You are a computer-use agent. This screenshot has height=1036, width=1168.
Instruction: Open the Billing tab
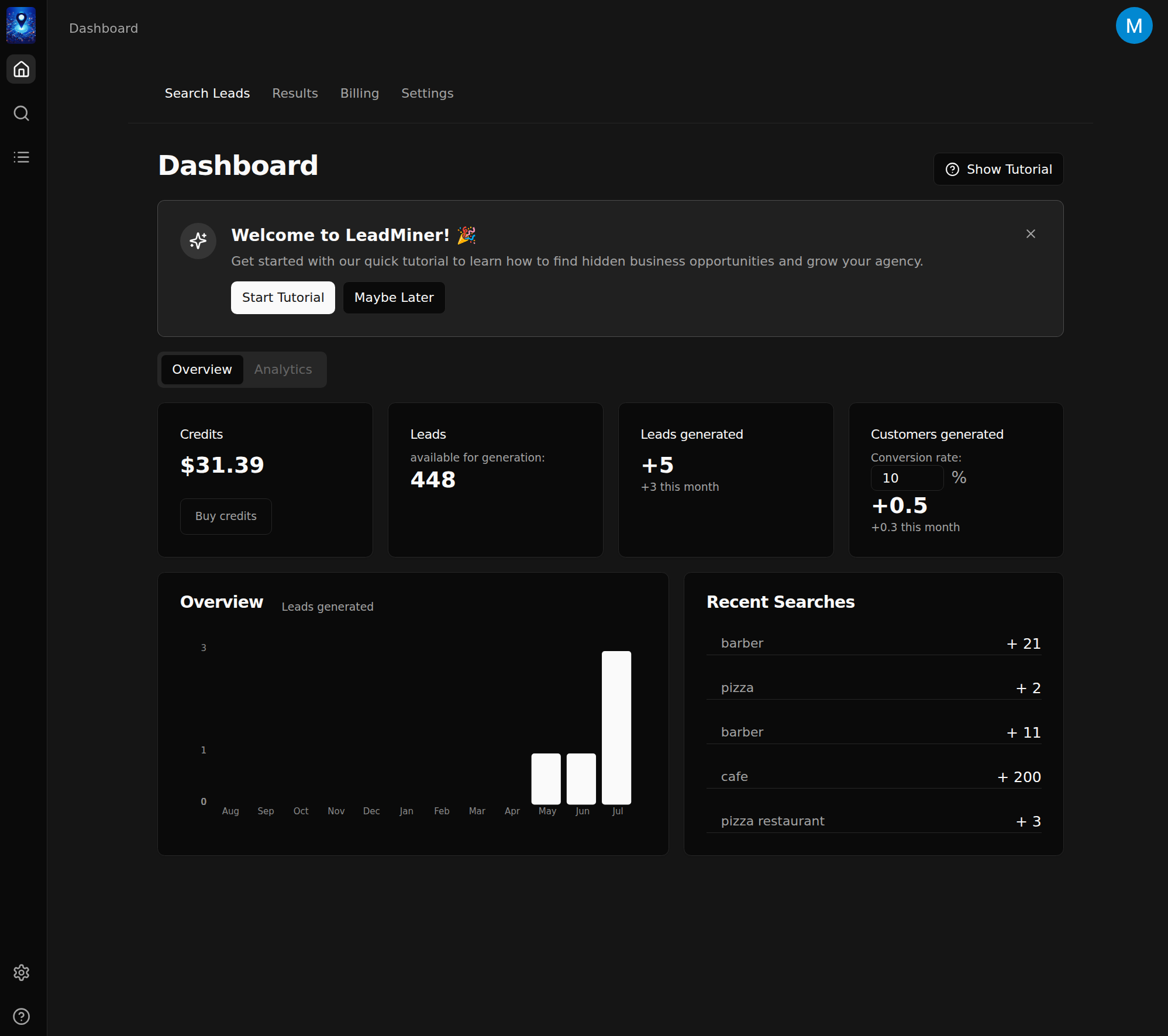[359, 93]
